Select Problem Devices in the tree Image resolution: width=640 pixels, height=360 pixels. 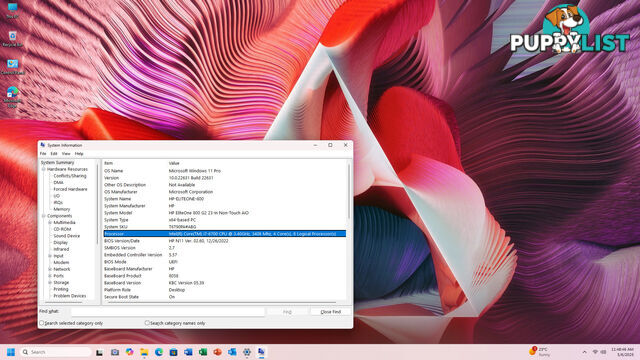[70, 296]
